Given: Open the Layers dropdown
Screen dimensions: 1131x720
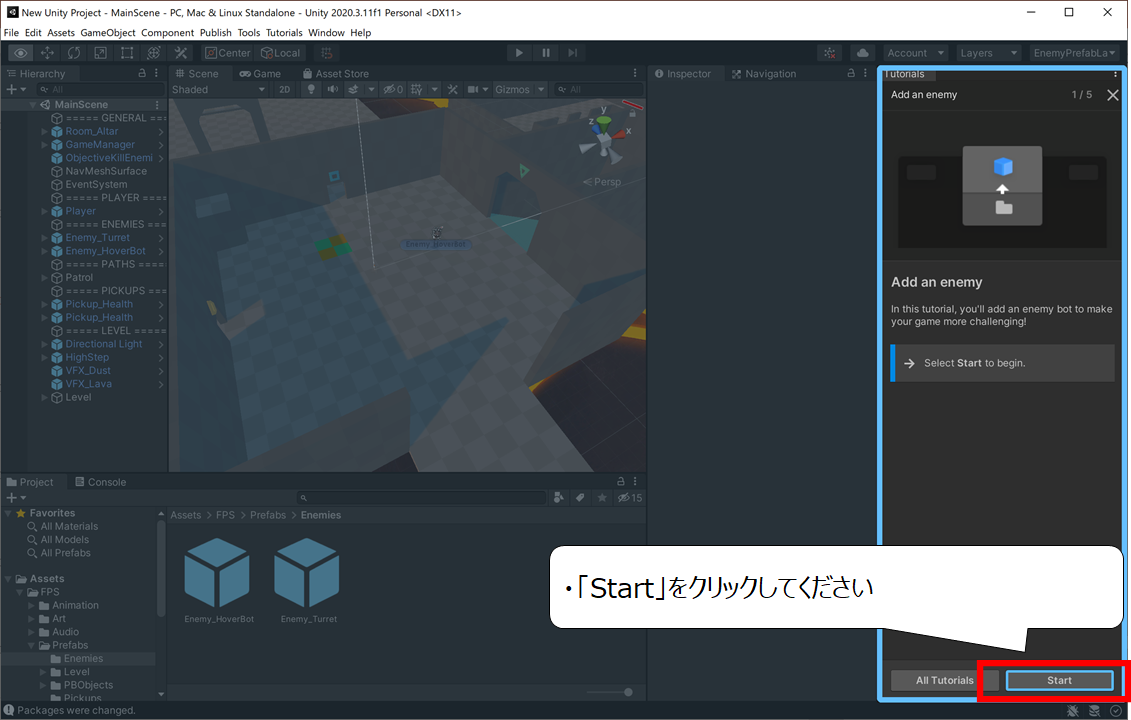Looking at the screenshot, I should (988, 53).
